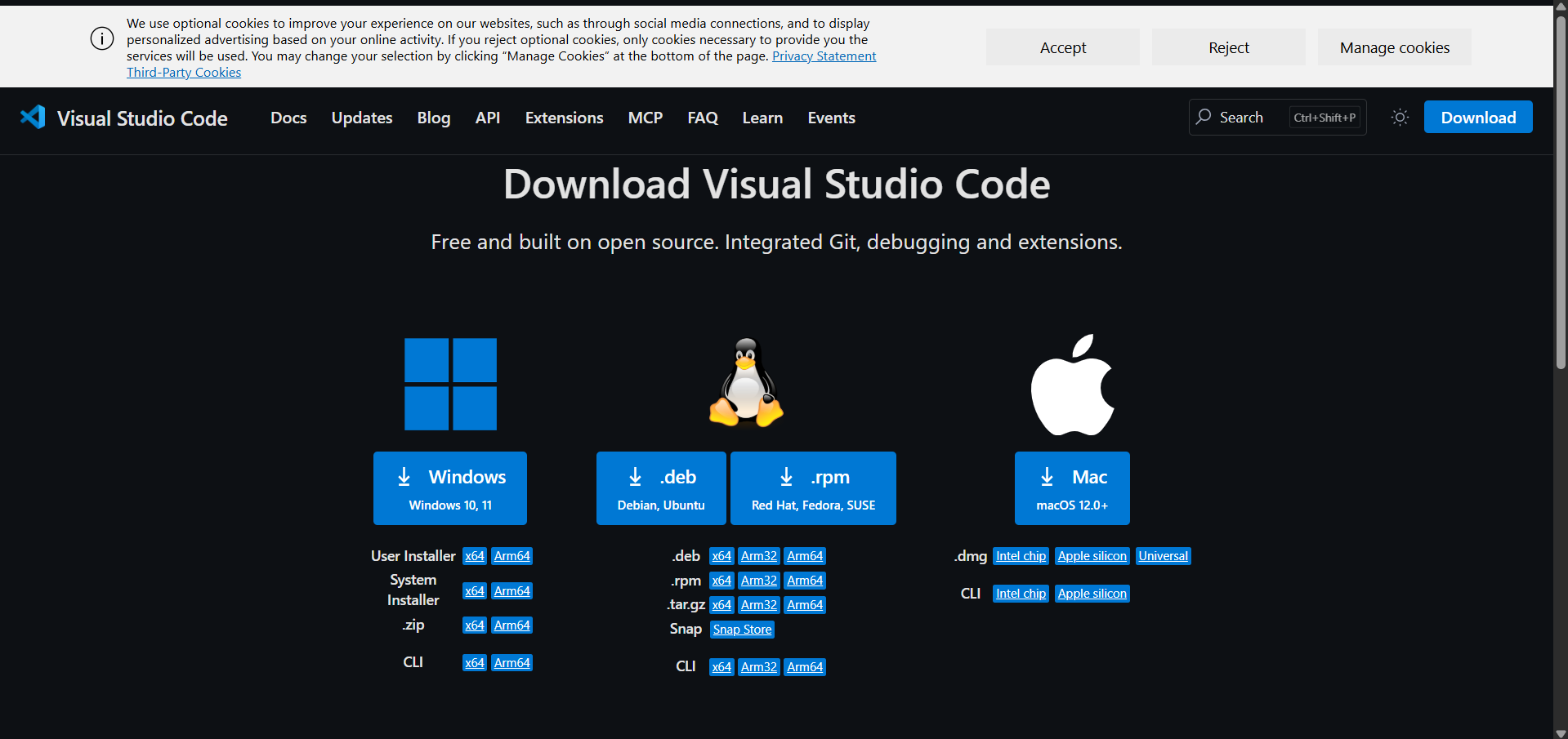Select Linux .deb Arm64 link

pos(805,556)
